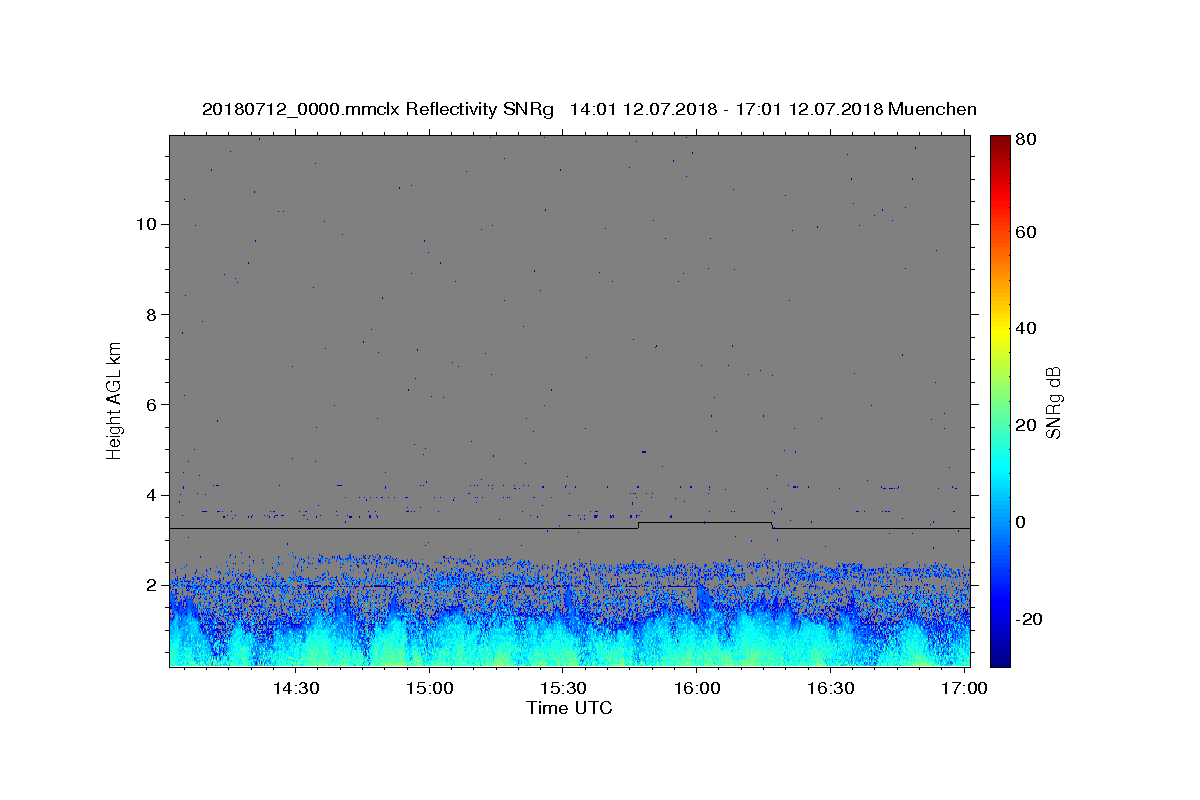Click the 'Time UTC' x-axis label

[x=569, y=708]
